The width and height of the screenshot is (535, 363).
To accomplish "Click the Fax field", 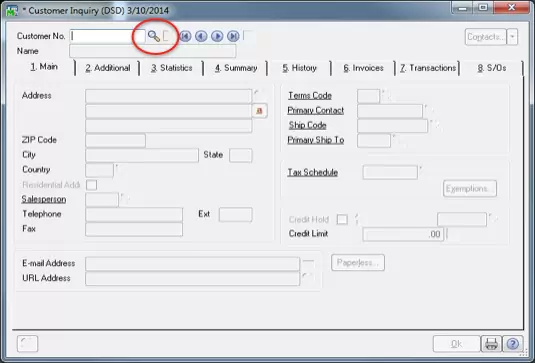I will coord(134,230).
